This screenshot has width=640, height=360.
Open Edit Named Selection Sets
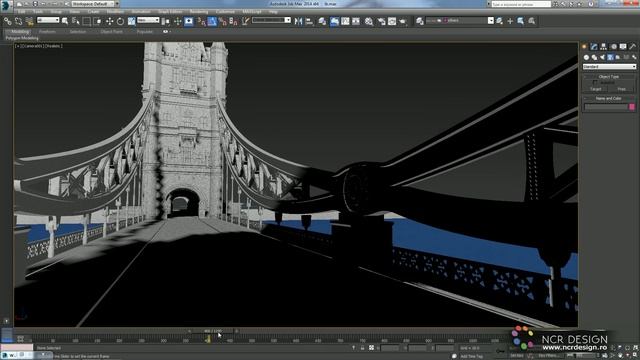click(245, 21)
